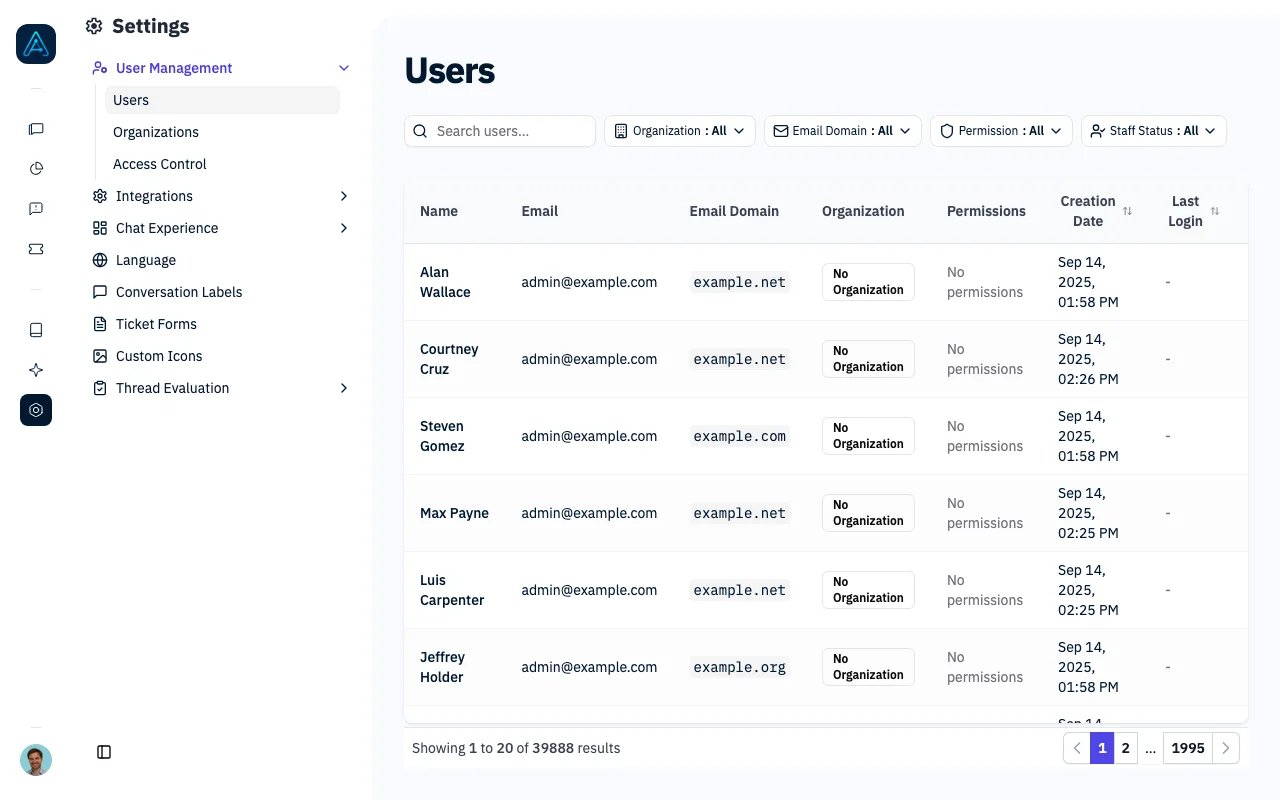This screenshot has height=800, width=1280.
Task: Open Email Domain filter dropdown
Action: 843,131
